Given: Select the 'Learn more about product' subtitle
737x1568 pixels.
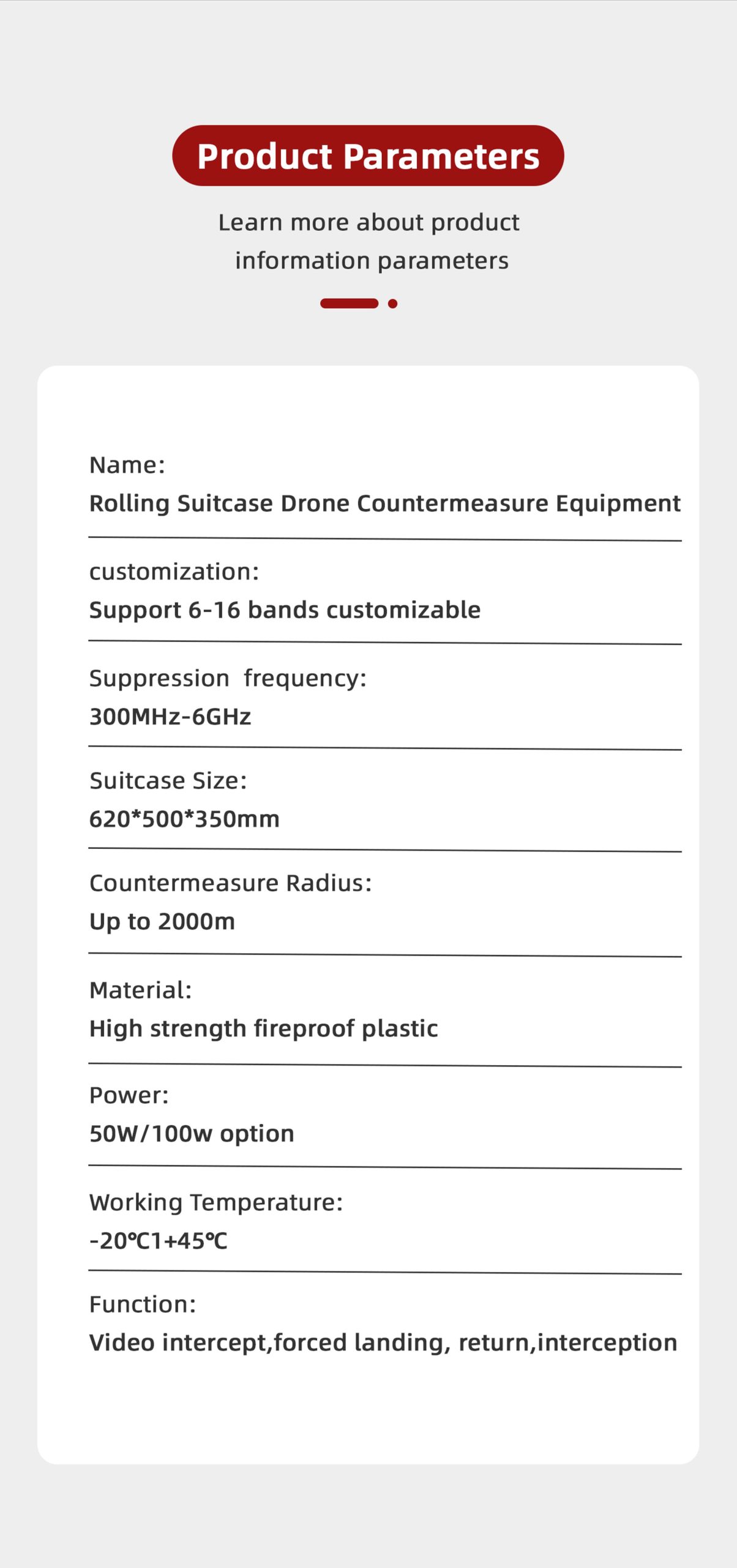Looking at the screenshot, I should [368, 222].
